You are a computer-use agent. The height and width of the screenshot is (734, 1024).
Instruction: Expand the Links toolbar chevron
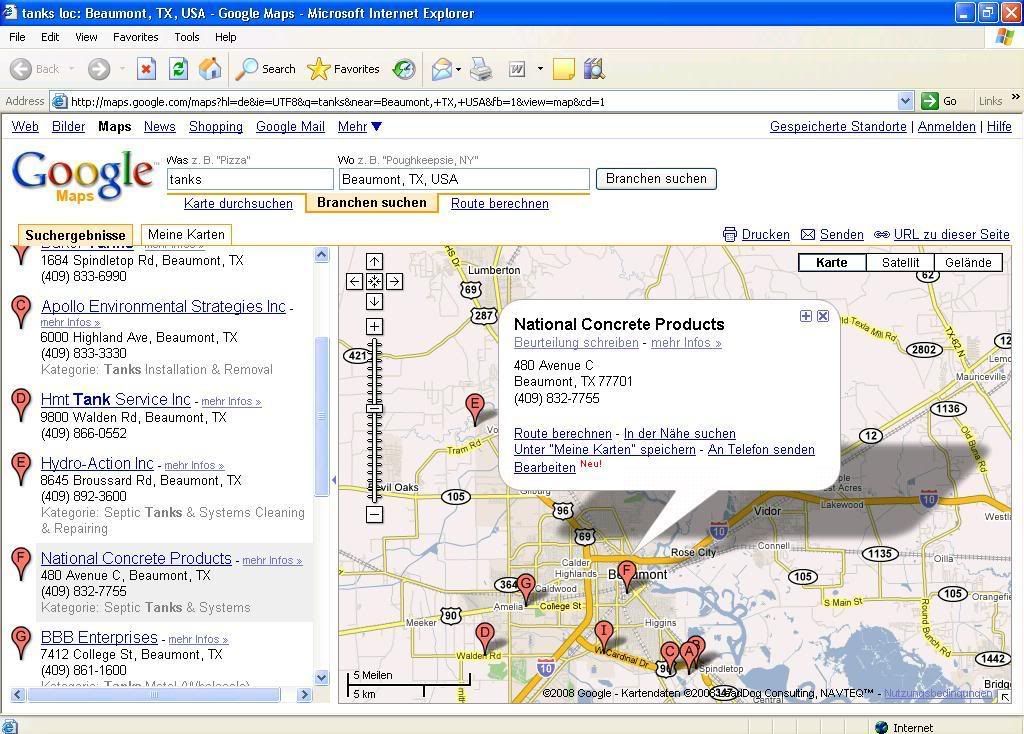(x=1016, y=97)
